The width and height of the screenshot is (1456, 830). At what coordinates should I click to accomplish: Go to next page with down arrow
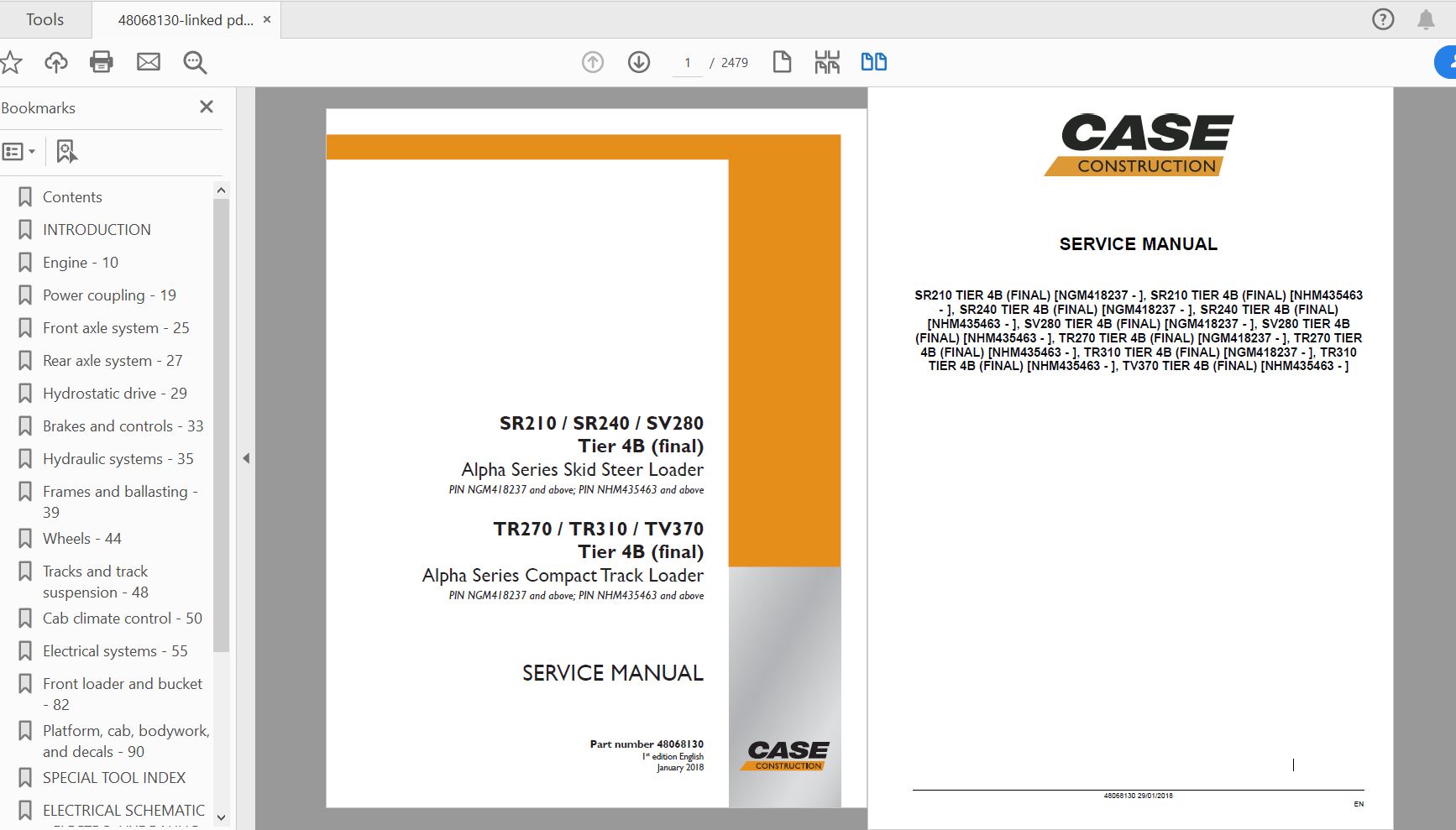639,62
